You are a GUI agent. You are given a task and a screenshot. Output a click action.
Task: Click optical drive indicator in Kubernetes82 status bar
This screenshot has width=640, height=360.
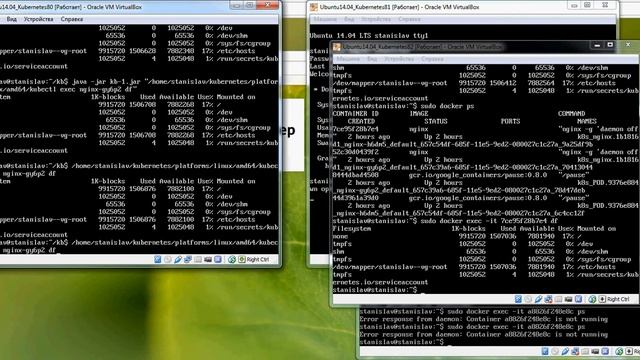click(528, 299)
